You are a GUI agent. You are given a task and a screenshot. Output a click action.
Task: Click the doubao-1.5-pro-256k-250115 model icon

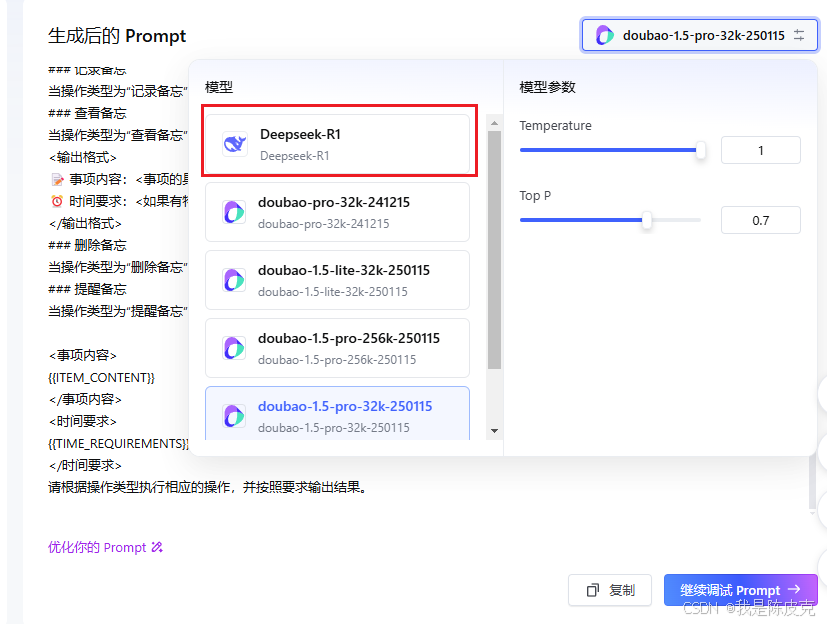[x=234, y=348]
